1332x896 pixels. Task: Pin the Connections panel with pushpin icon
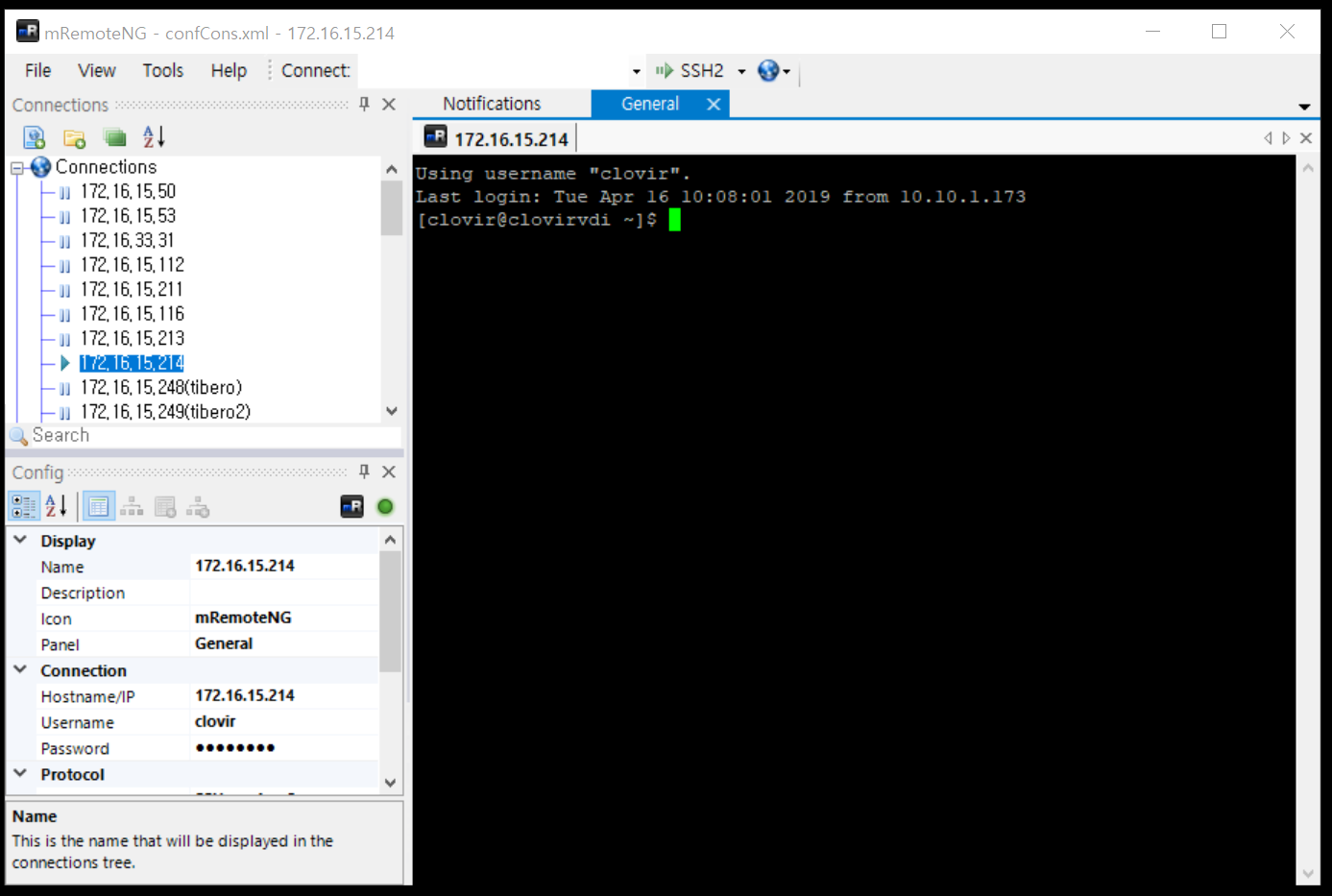click(364, 104)
